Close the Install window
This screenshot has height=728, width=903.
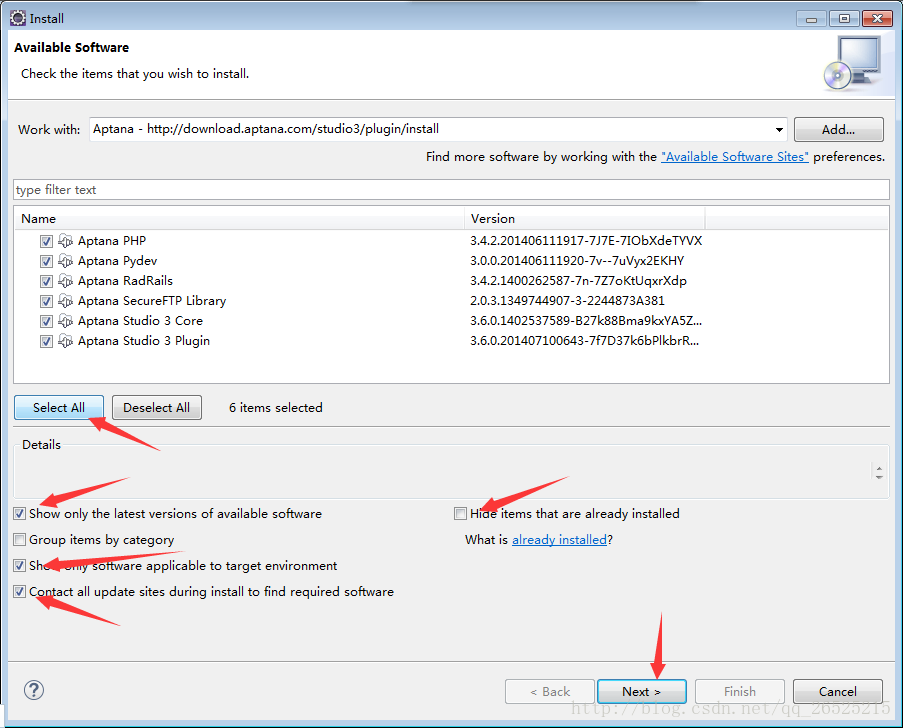click(x=877, y=19)
